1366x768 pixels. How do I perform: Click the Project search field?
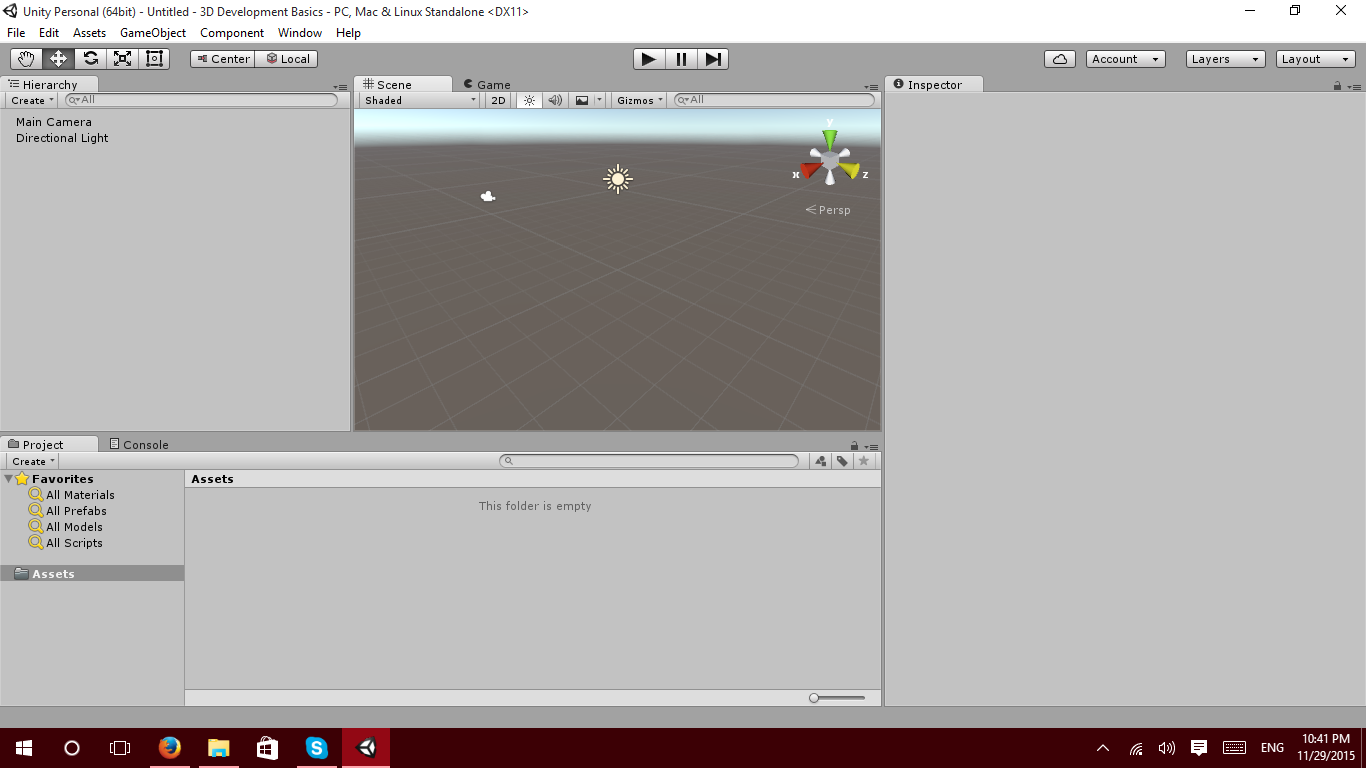tap(649, 461)
